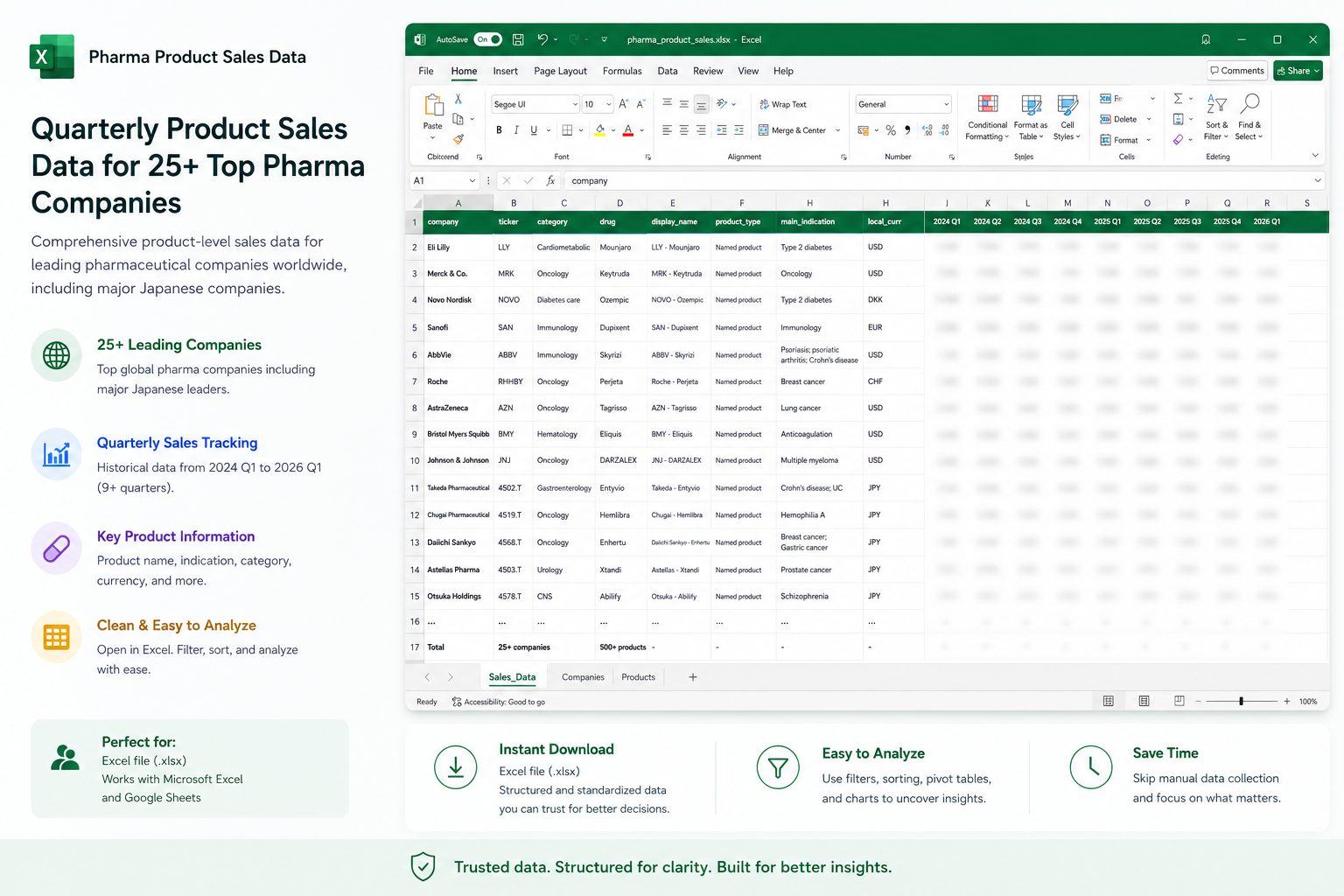Expand Cell Styles gallery
Image resolution: width=1344 pixels, height=896 pixels.
click(x=1067, y=117)
